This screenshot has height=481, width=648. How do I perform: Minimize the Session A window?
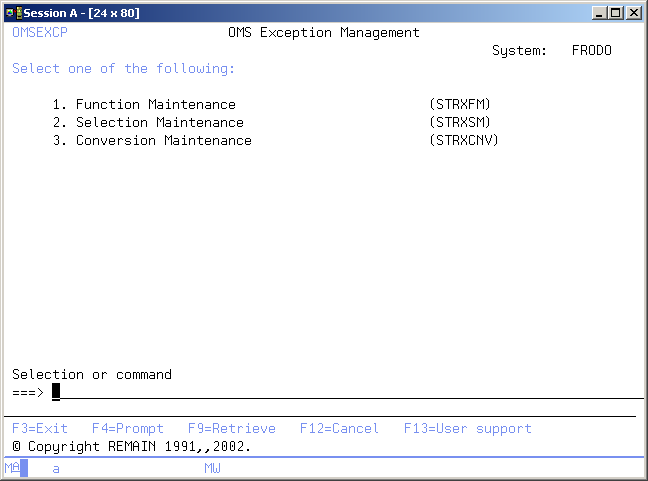click(x=599, y=13)
